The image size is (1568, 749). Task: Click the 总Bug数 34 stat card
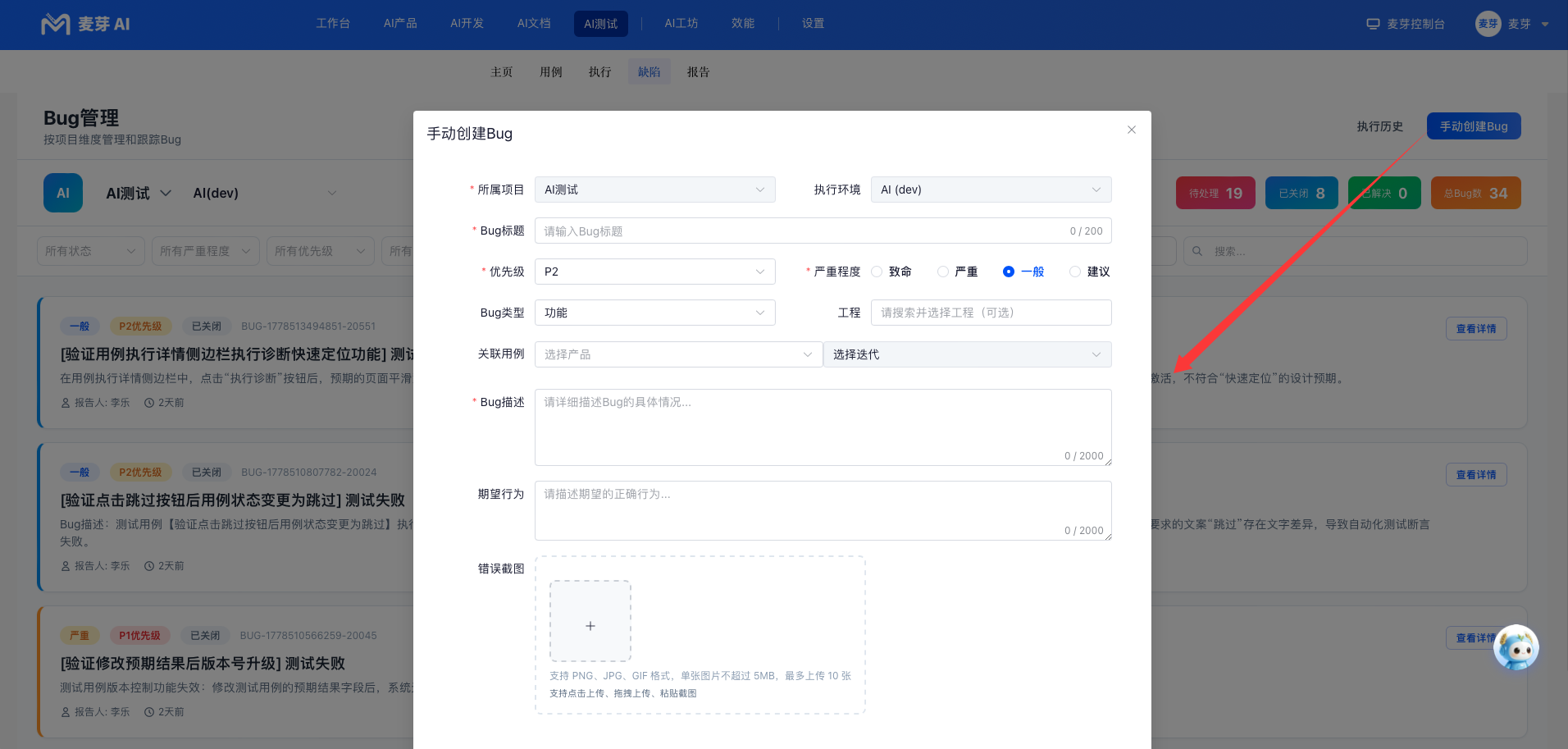click(x=1476, y=193)
